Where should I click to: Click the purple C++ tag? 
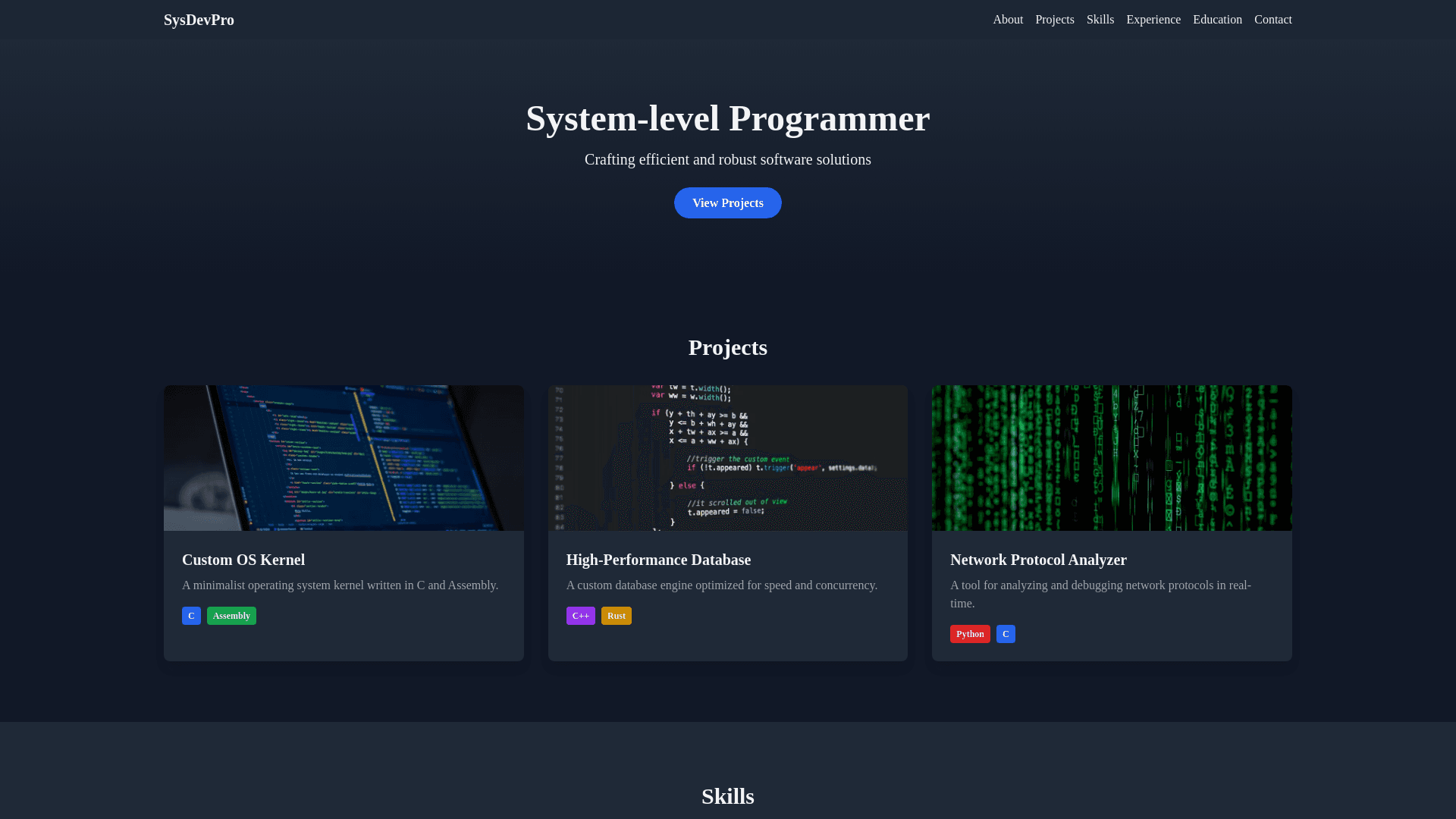click(x=580, y=616)
